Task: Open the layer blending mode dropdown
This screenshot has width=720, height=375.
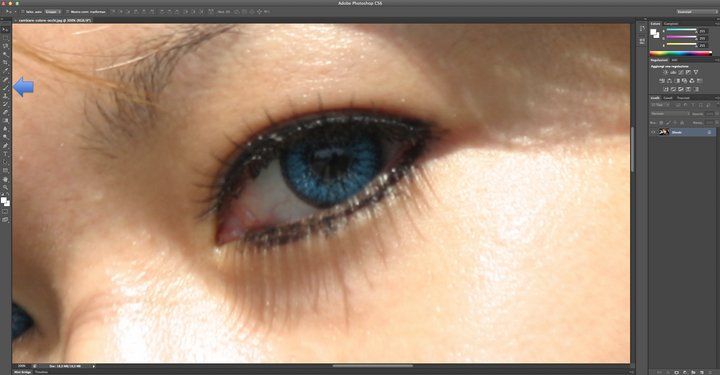Action: coord(670,113)
